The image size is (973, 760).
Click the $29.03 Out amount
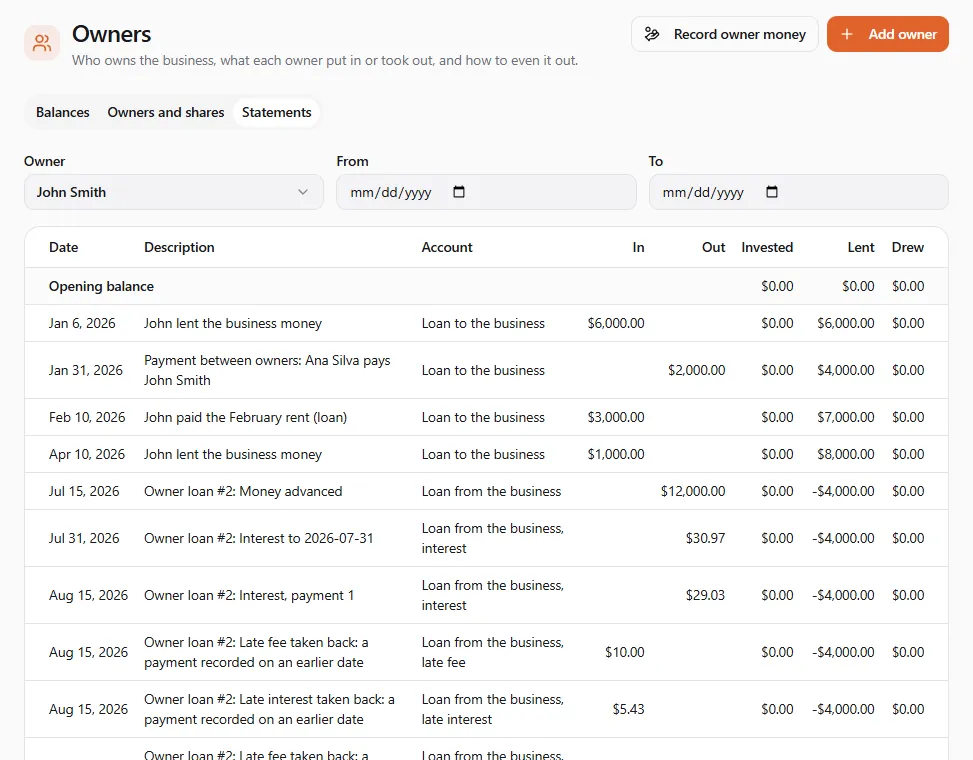(706, 596)
